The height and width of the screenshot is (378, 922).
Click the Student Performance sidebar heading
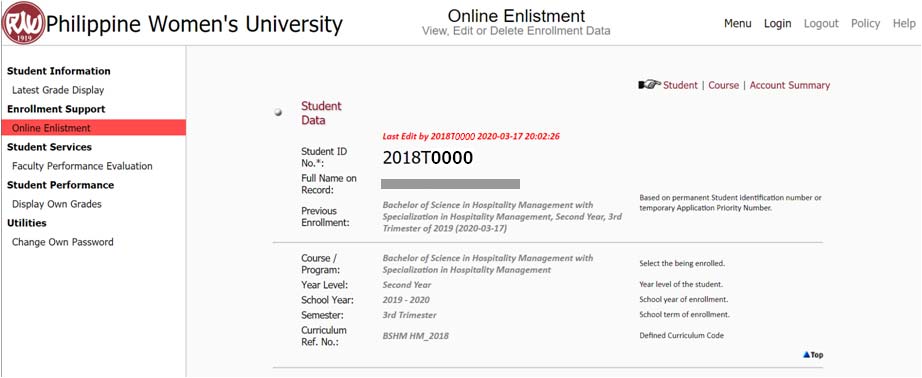point(61,185)
